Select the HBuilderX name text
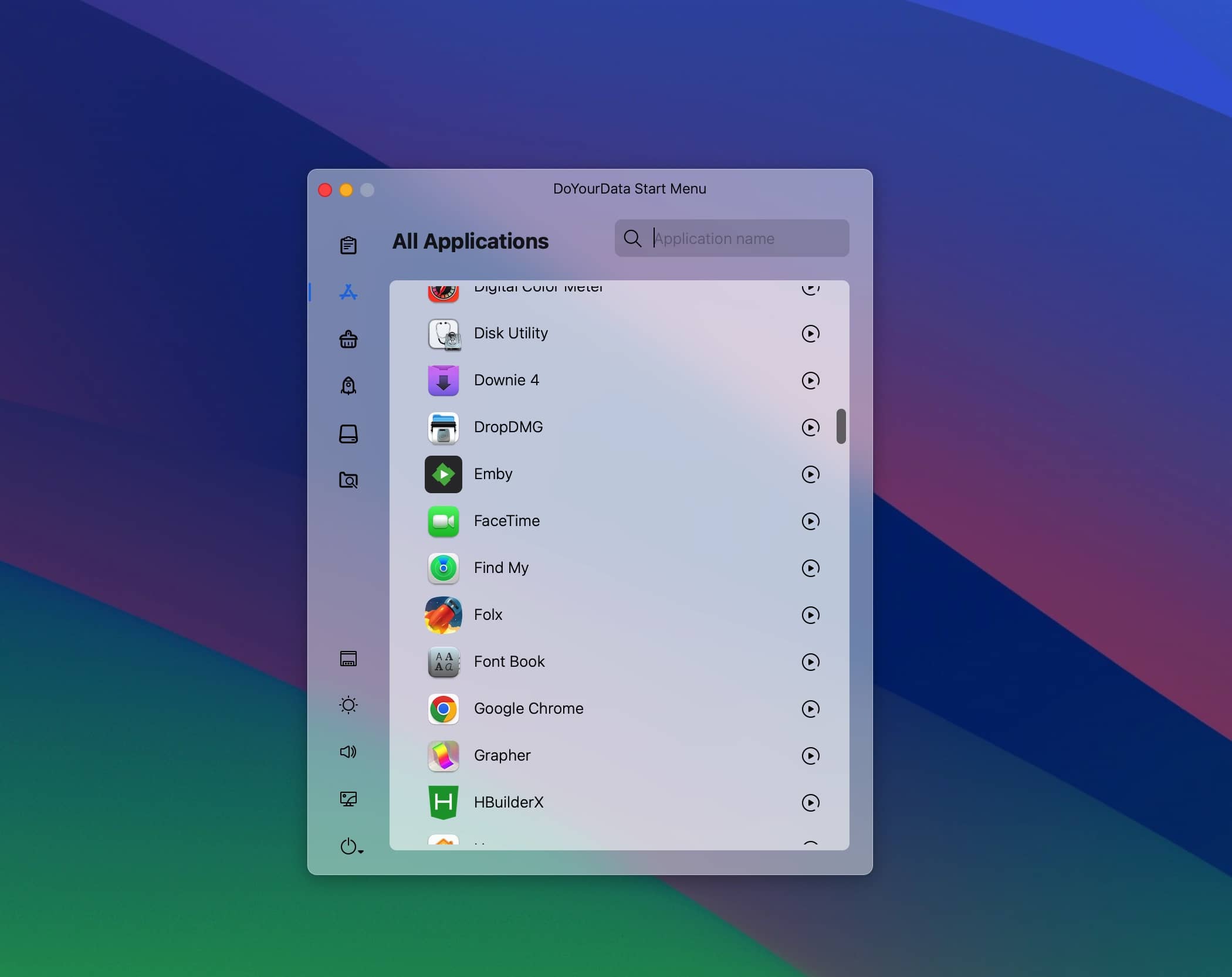Viewport: 1232px width, 977px height. pyautogui.click(x=509, y=802)
